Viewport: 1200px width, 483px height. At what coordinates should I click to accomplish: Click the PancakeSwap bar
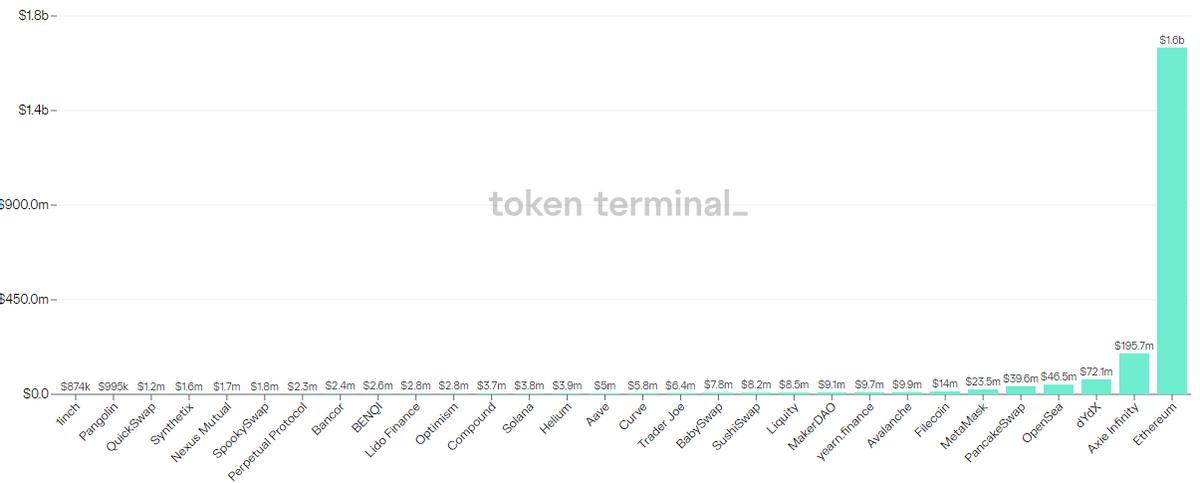click(x=1020, y=390)
